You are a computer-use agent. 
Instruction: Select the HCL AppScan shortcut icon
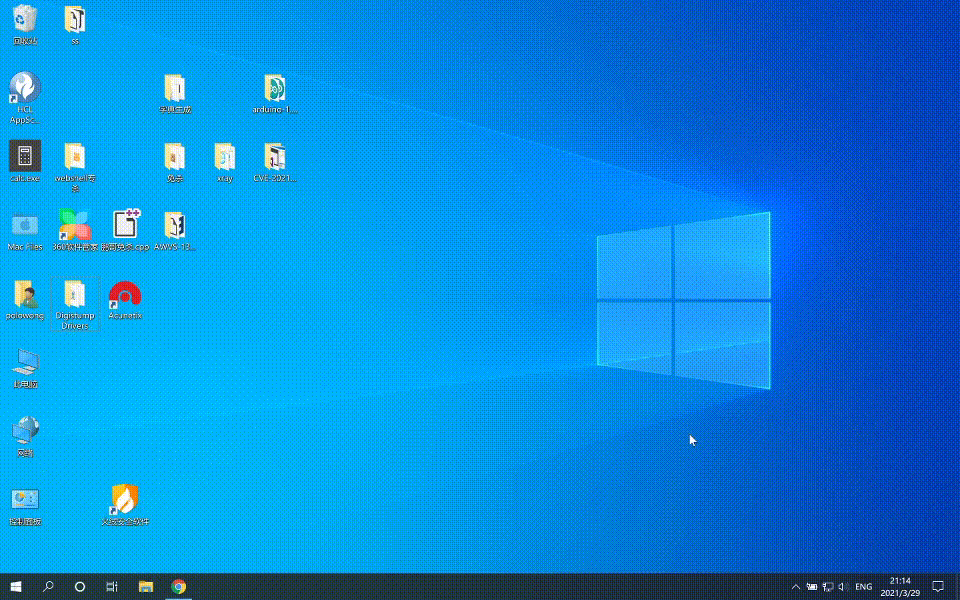pyautogui.click(x=25, y=98)
